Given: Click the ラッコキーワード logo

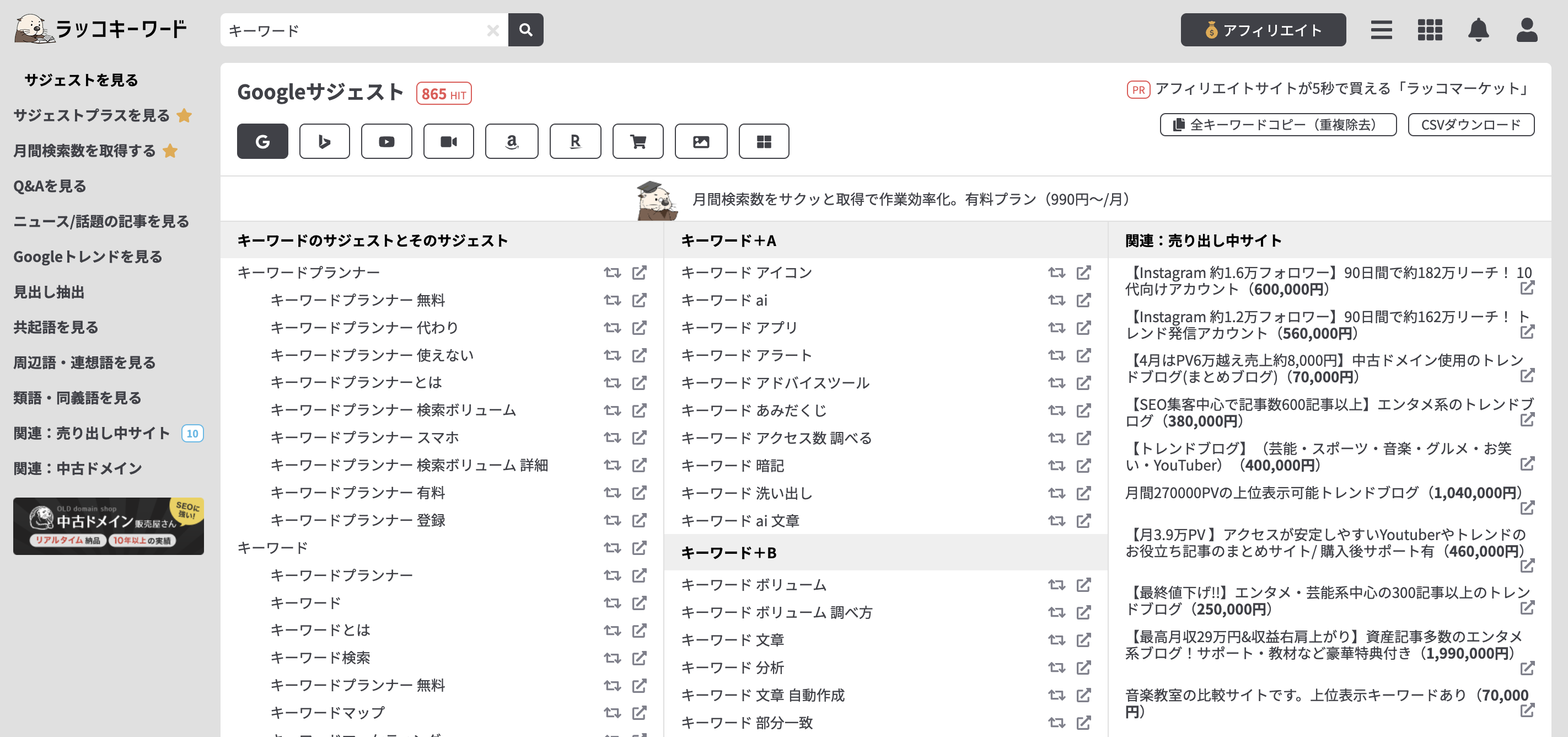Looking at the screenshot, I should tap(100, 29).
